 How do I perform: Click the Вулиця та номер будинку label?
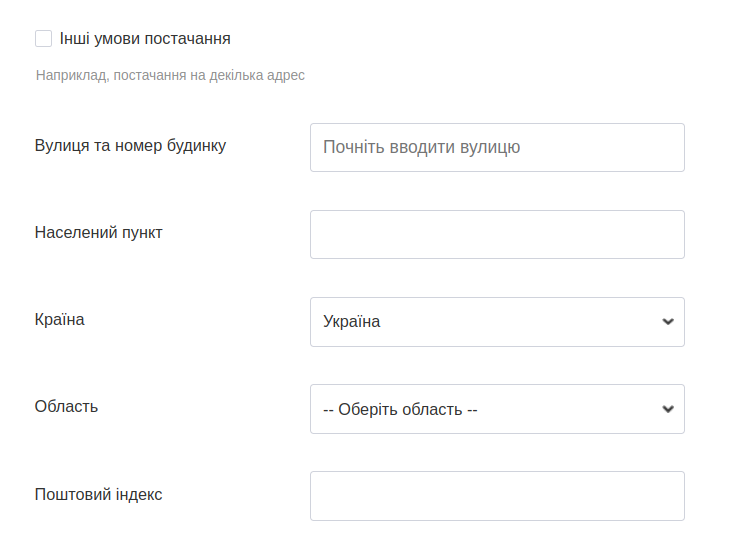click(x=130, y=146)
